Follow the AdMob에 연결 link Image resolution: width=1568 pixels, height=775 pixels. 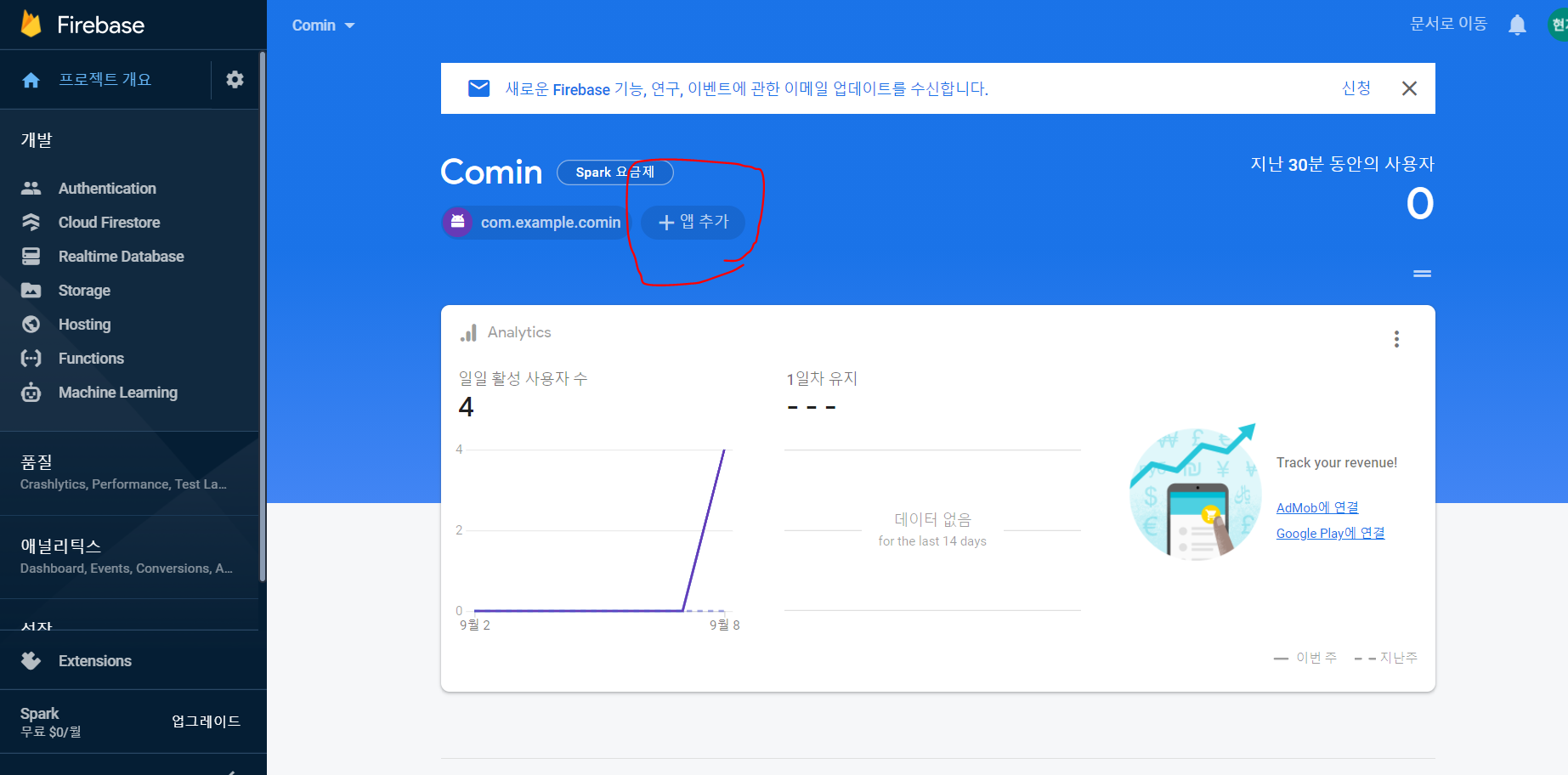point(1317,508)
